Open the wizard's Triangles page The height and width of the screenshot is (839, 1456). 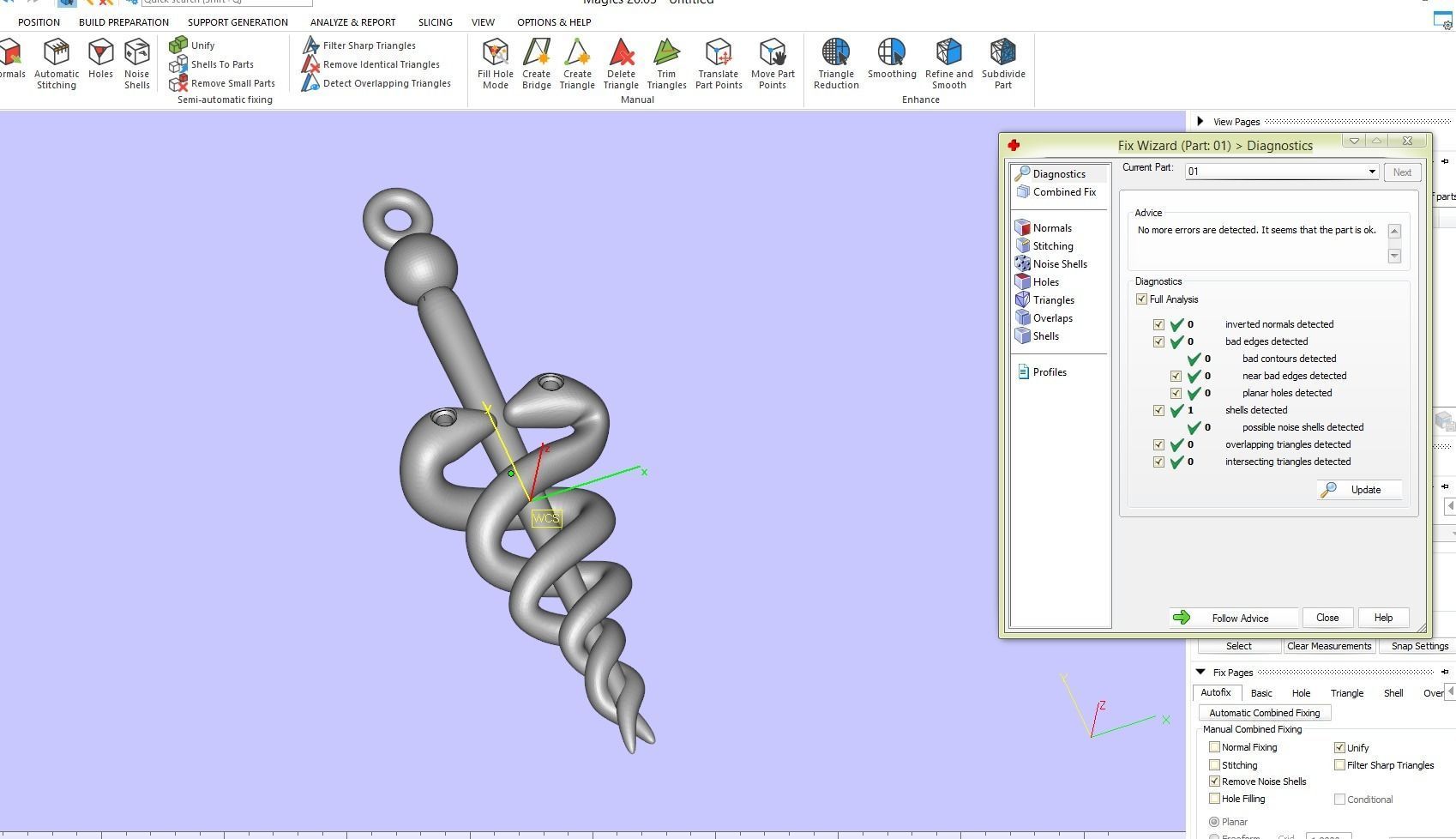pos(1044,300)
